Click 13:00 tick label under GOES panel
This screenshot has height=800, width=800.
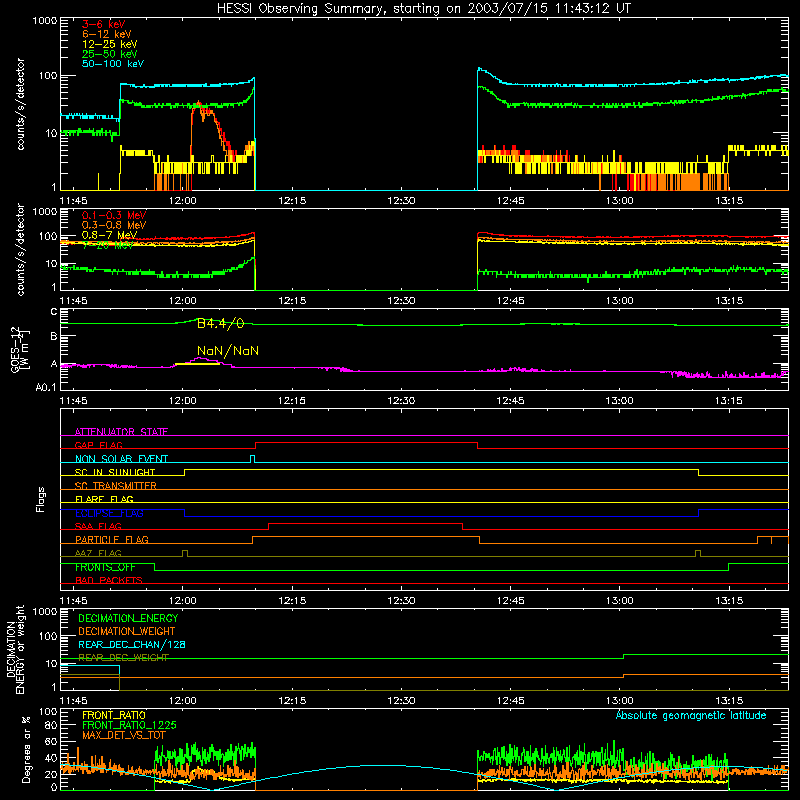pyautogui.click(x=619, y=401)
